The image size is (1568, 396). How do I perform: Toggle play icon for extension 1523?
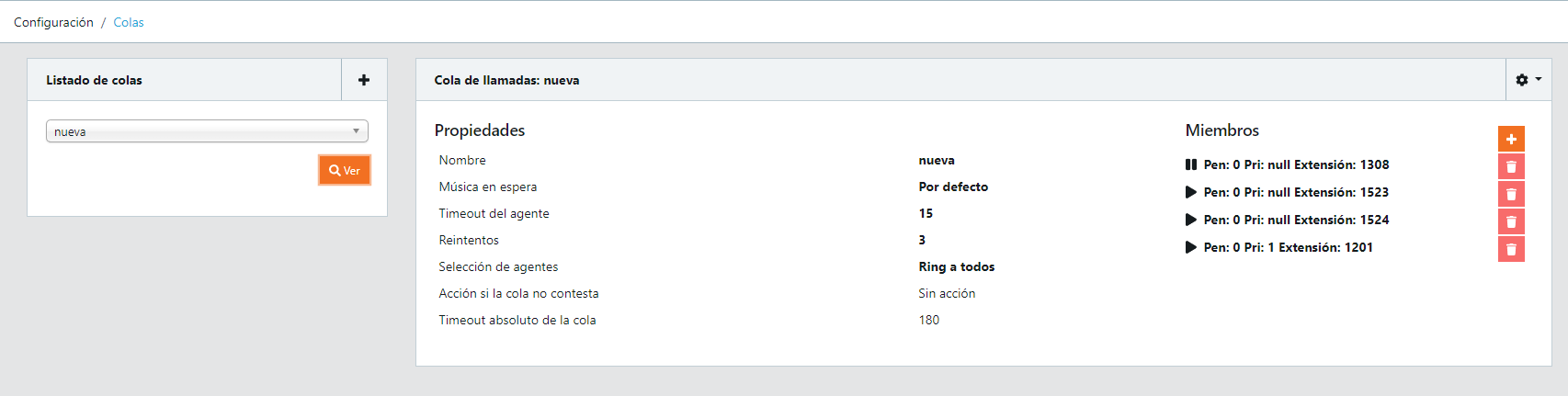click(1191, 192)
